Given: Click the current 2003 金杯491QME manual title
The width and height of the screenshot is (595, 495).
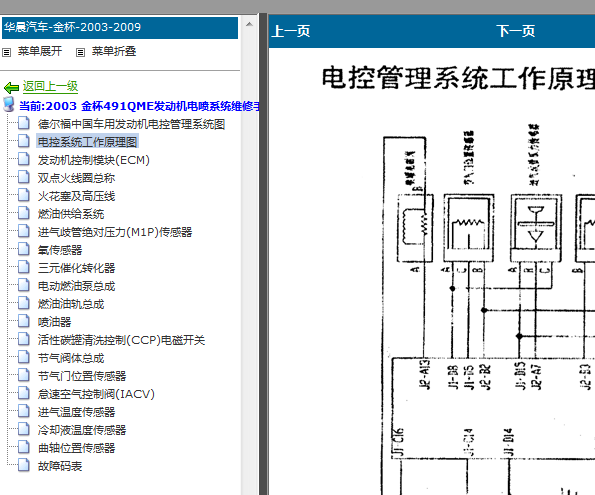Looking at the screenshot, I should [x=139, y=106].
